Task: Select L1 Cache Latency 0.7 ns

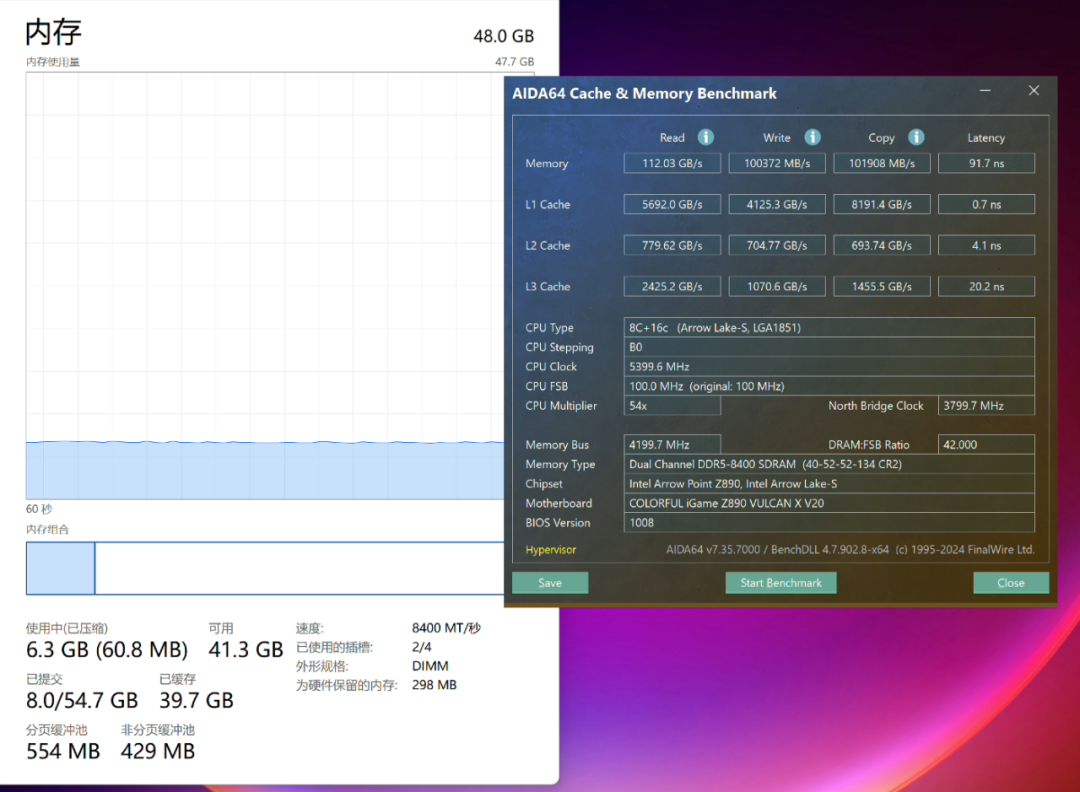Action: click(986, 205)
